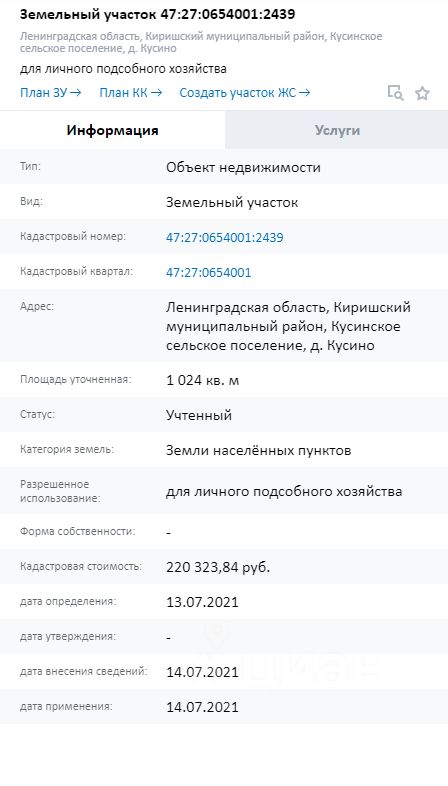Click the Кадастровая стоимость value 220 323,84 руб.
The width and height of the screenshot is (448, 786).
coord(218,567)
